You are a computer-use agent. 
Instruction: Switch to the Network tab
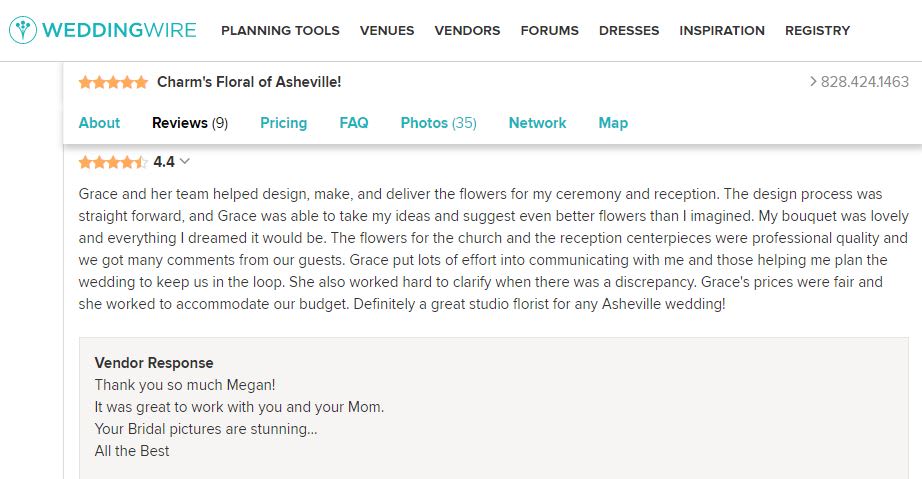(x=537, y=123)
